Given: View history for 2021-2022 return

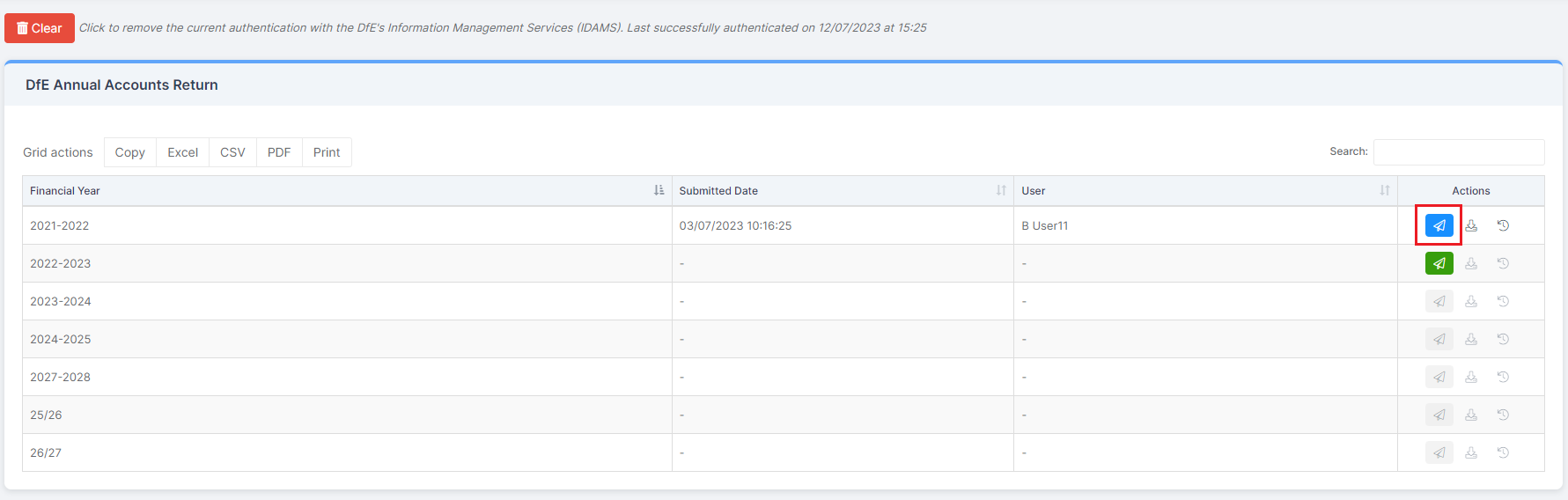Looking at the screenshot, I should 1503,225.
